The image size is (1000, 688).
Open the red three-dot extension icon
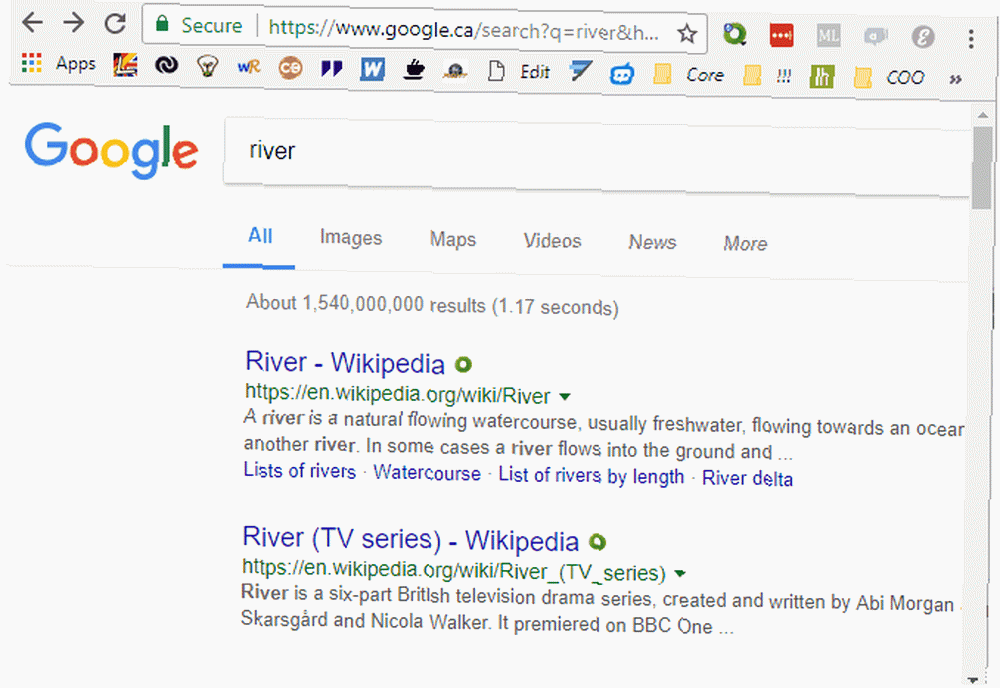[781, 35]
